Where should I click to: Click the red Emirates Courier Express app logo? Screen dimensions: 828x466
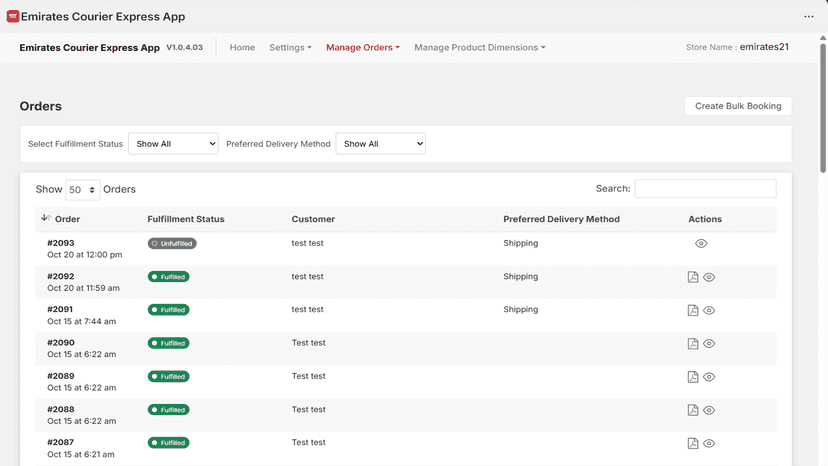tap(13, 16)
